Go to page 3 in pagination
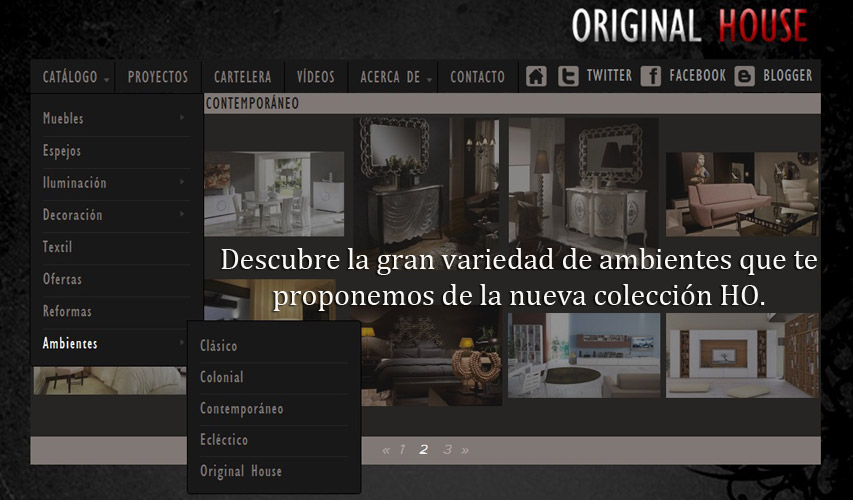Screen dimensions: 853x500 447,449
